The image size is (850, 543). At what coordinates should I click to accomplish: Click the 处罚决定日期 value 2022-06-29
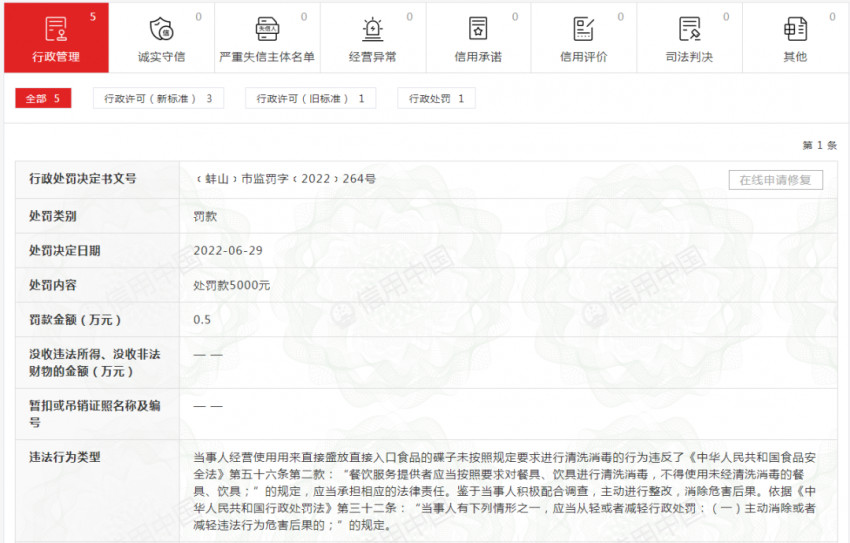[x=228, y=250]
